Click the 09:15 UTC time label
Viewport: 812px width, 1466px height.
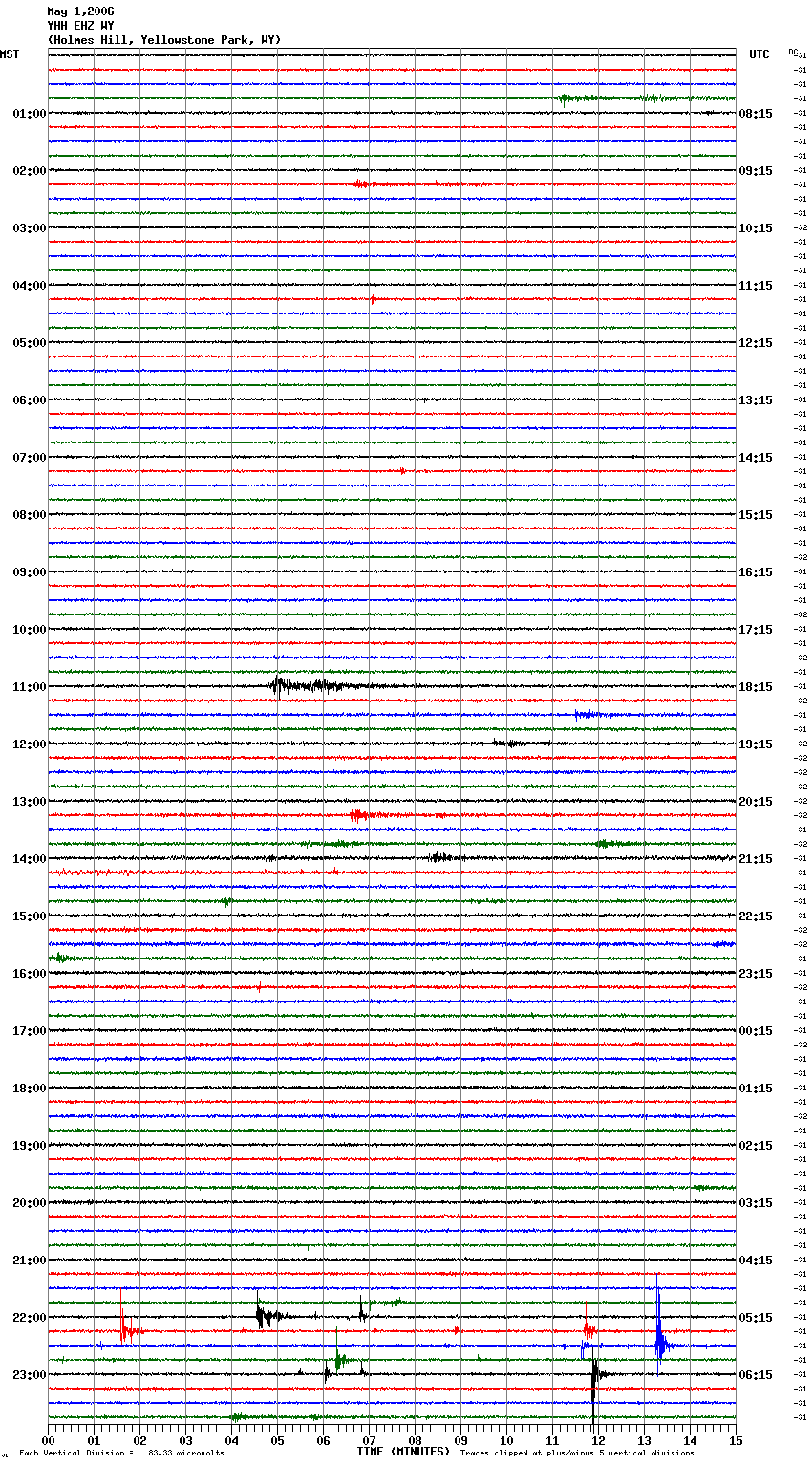[x=756, y=170]
